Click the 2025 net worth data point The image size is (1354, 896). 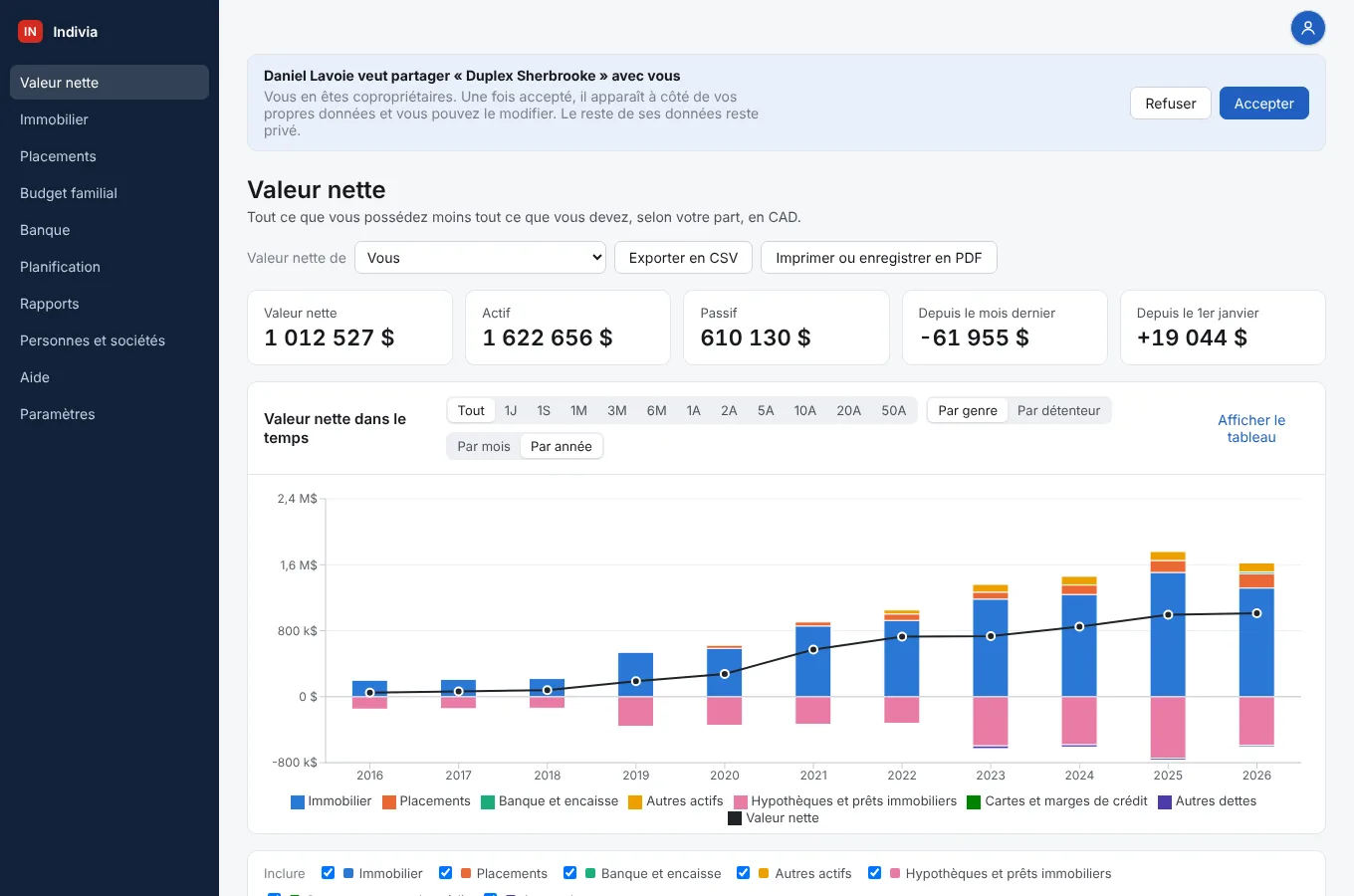[x=1168, y=615]
